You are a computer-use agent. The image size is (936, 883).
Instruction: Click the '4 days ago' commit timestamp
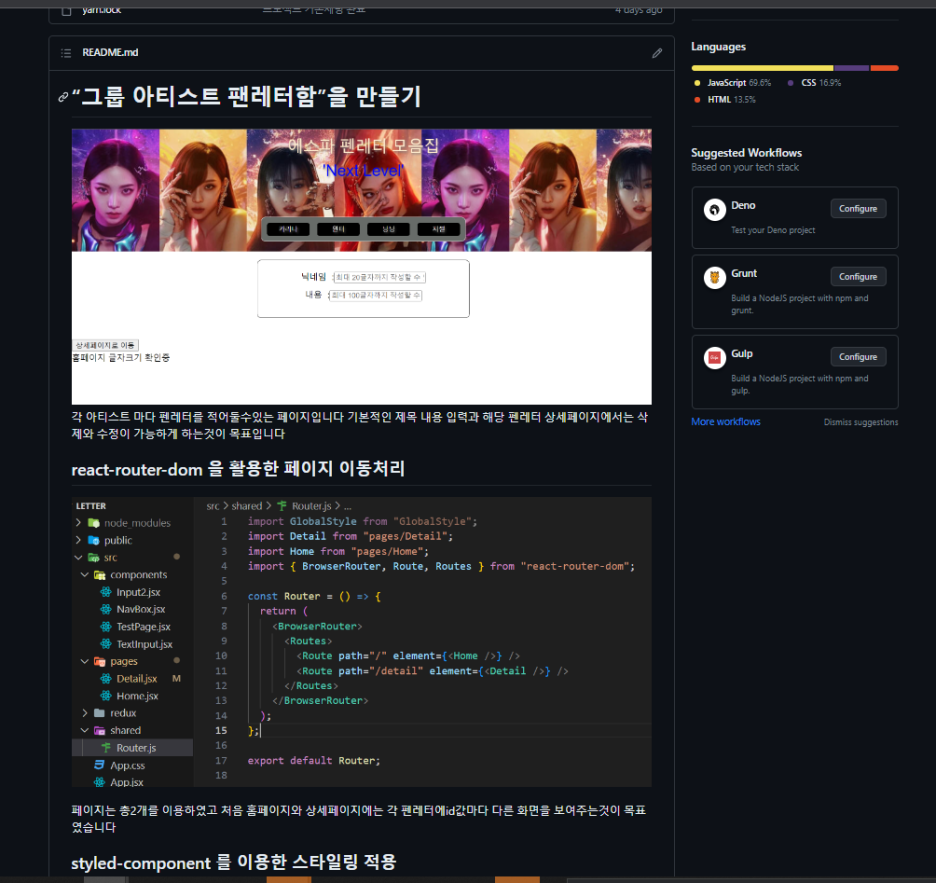(x=638, y=10)
